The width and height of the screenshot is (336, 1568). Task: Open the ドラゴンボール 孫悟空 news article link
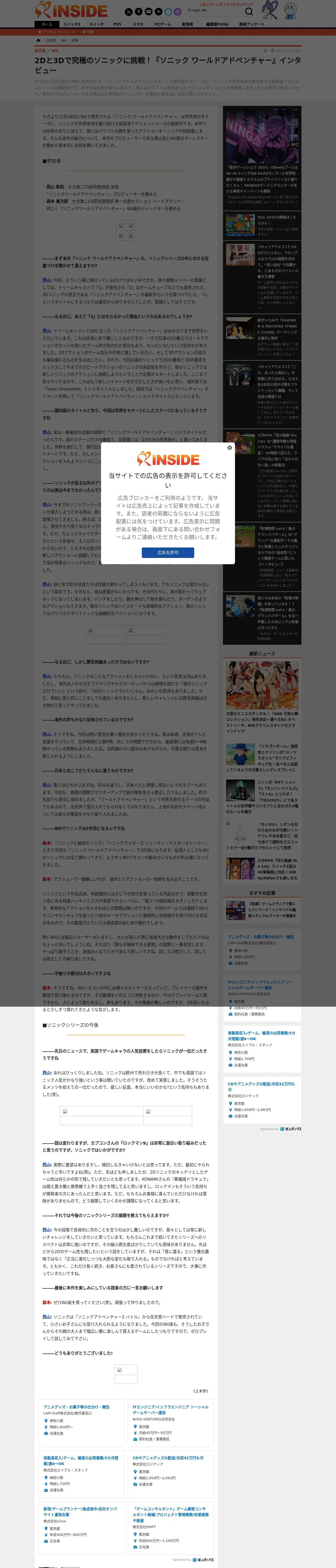point(262,758)
